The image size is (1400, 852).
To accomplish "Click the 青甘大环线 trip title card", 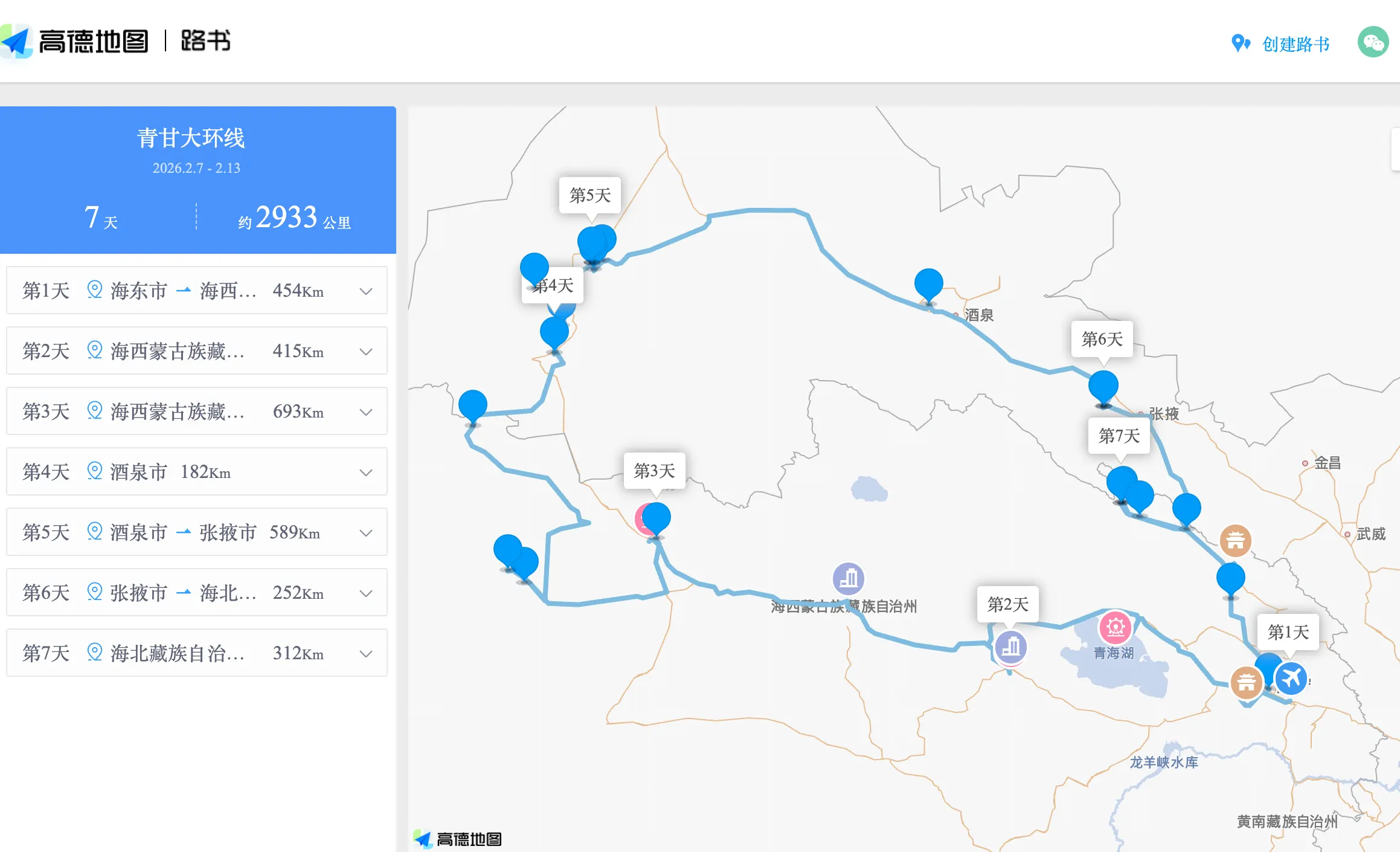I will 197,180.
